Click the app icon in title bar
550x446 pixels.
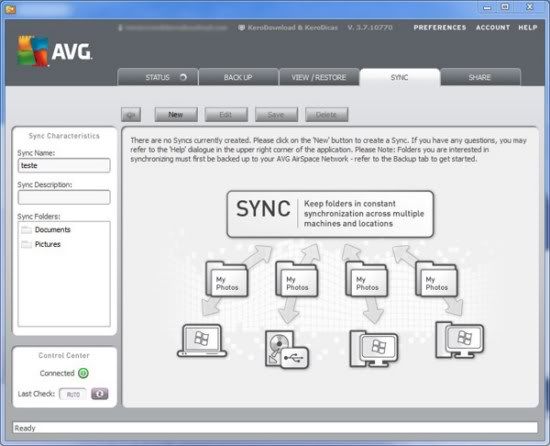(11, 9)
